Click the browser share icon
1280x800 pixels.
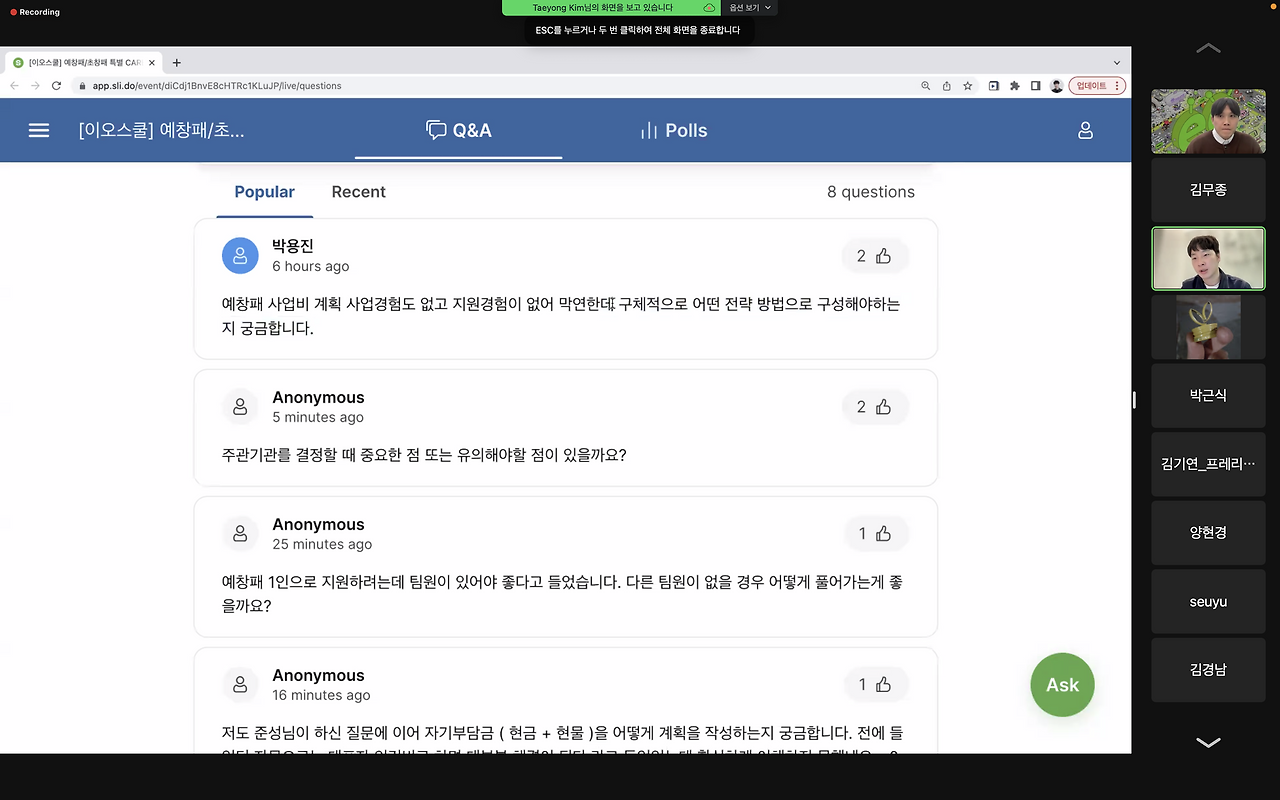click(945, 86)
